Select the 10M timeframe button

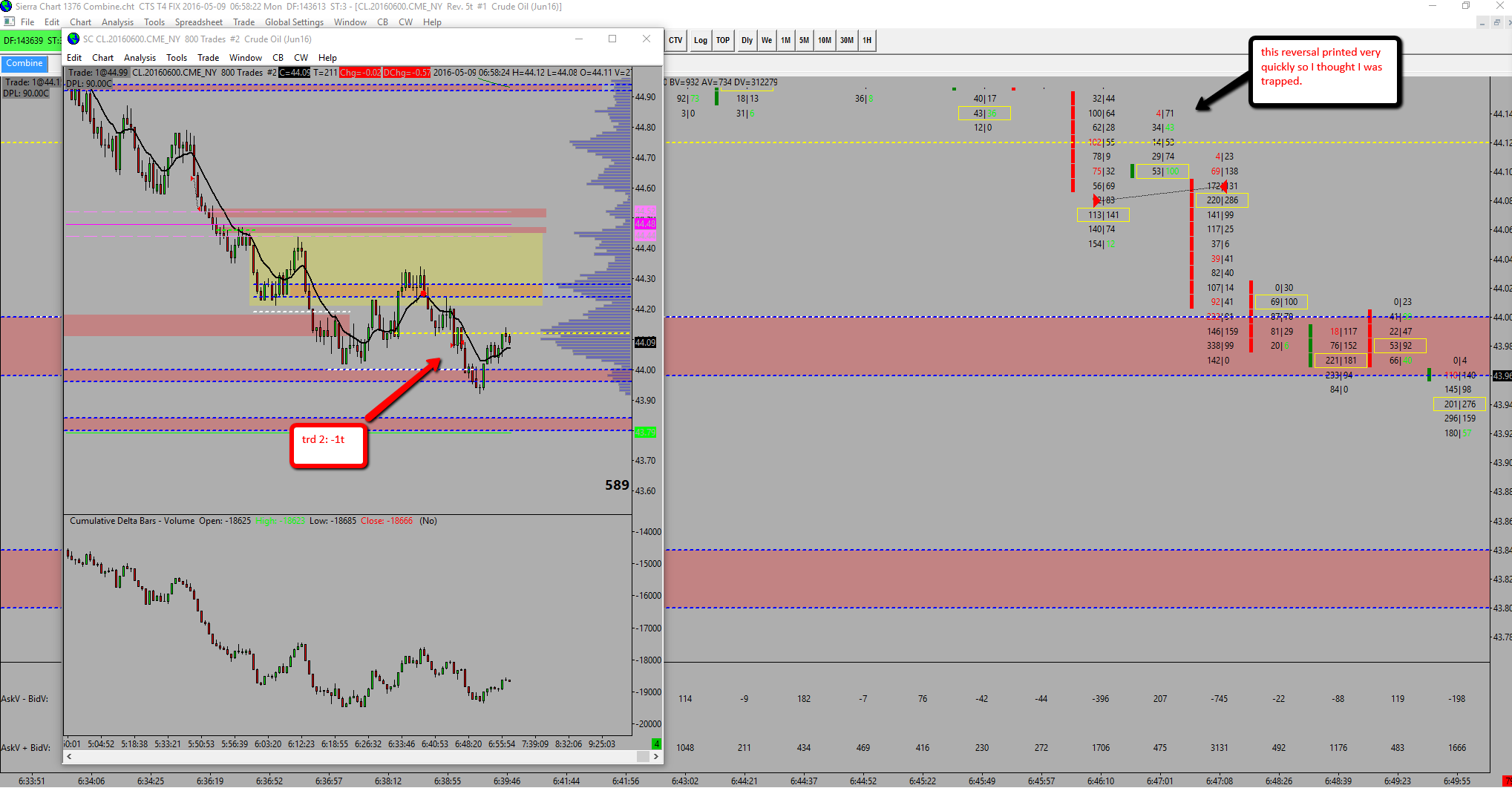[x=825, y=41]
